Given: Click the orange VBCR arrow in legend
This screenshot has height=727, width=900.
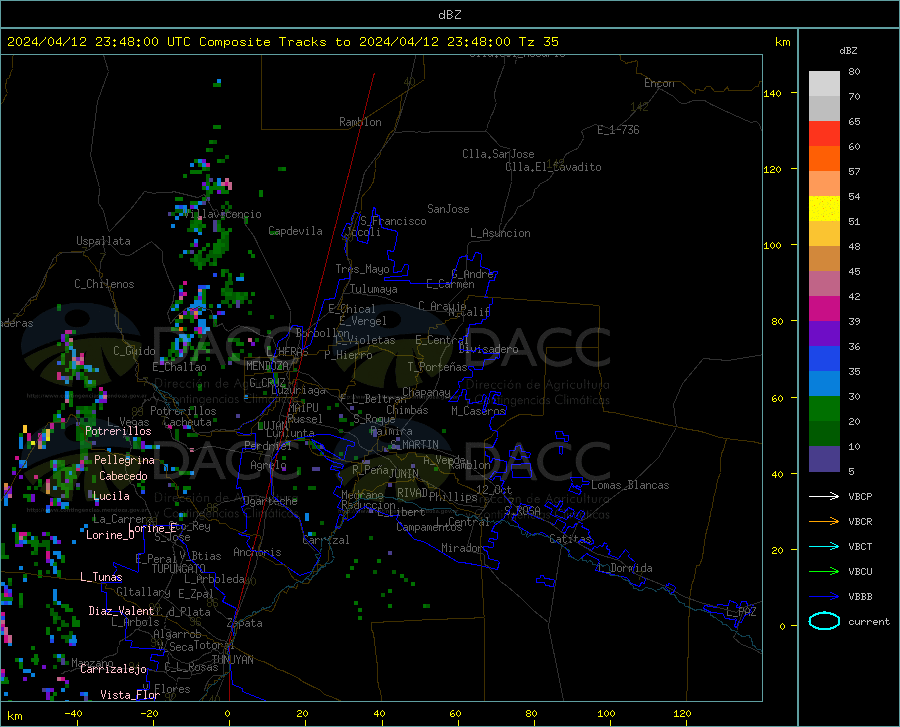Looking at the screenshot, I should click(x=824, y=522).
